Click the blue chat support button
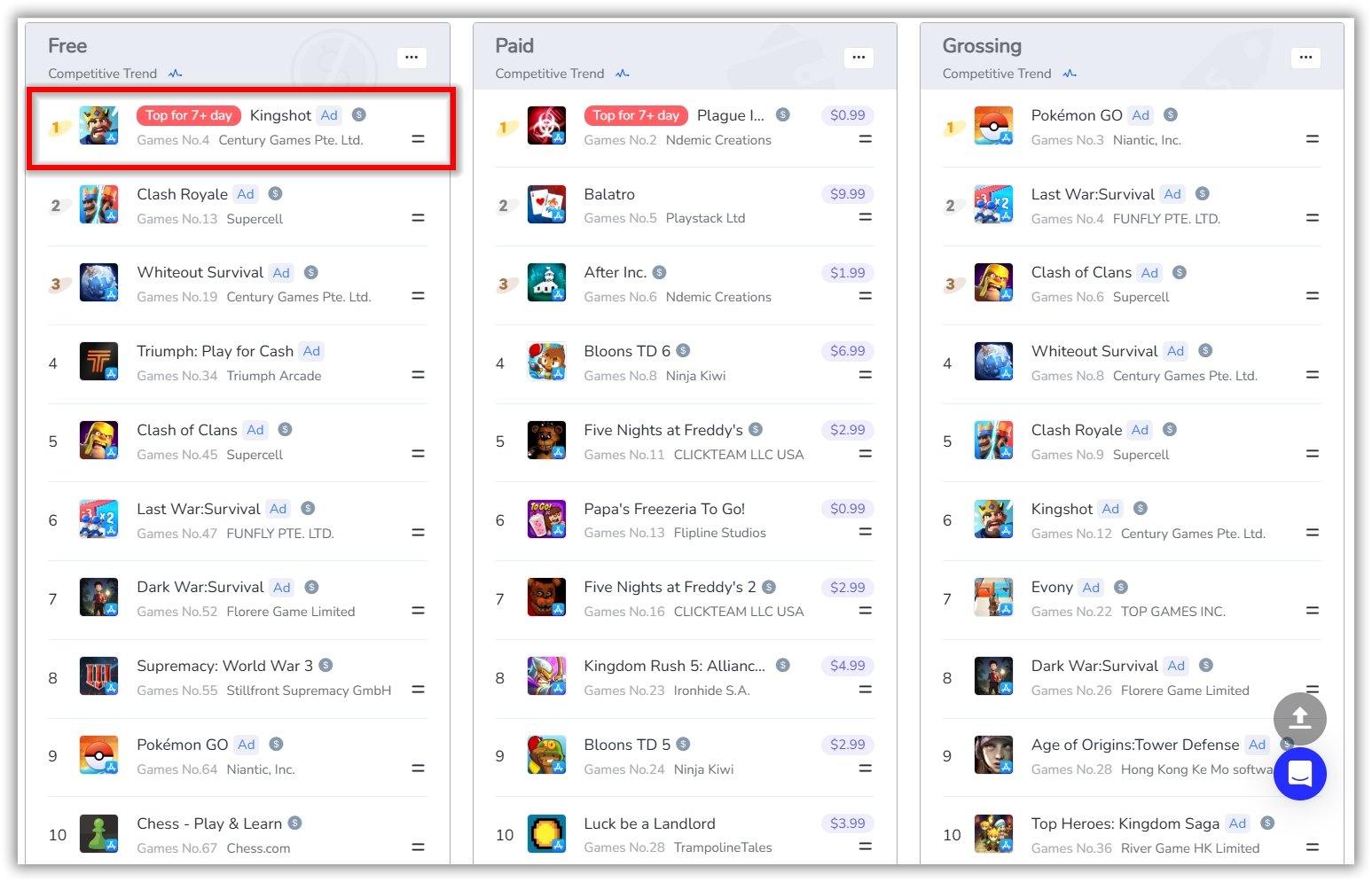 [x=1300, y=774]
